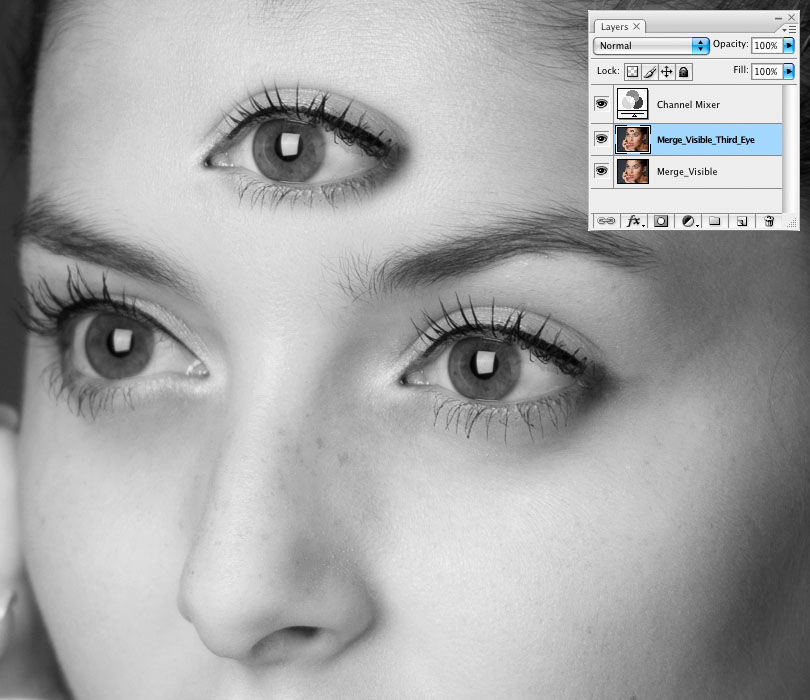
Task: Click the Opacity percentage field
Action: pyautogui.click(x=765, y=46)
